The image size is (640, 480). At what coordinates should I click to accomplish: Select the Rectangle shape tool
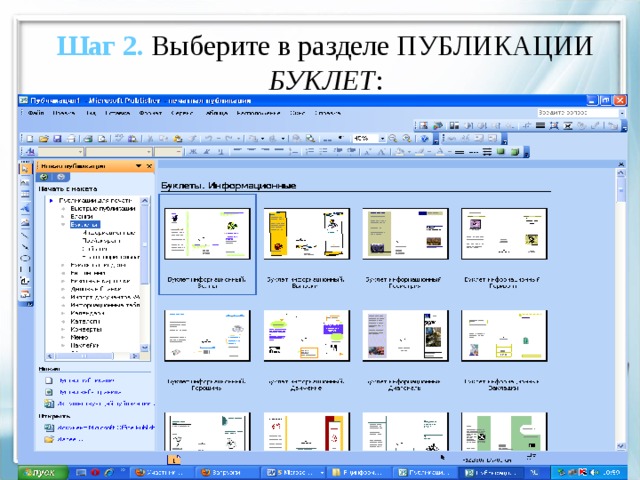pyautogui.click(x=25, y=269)
